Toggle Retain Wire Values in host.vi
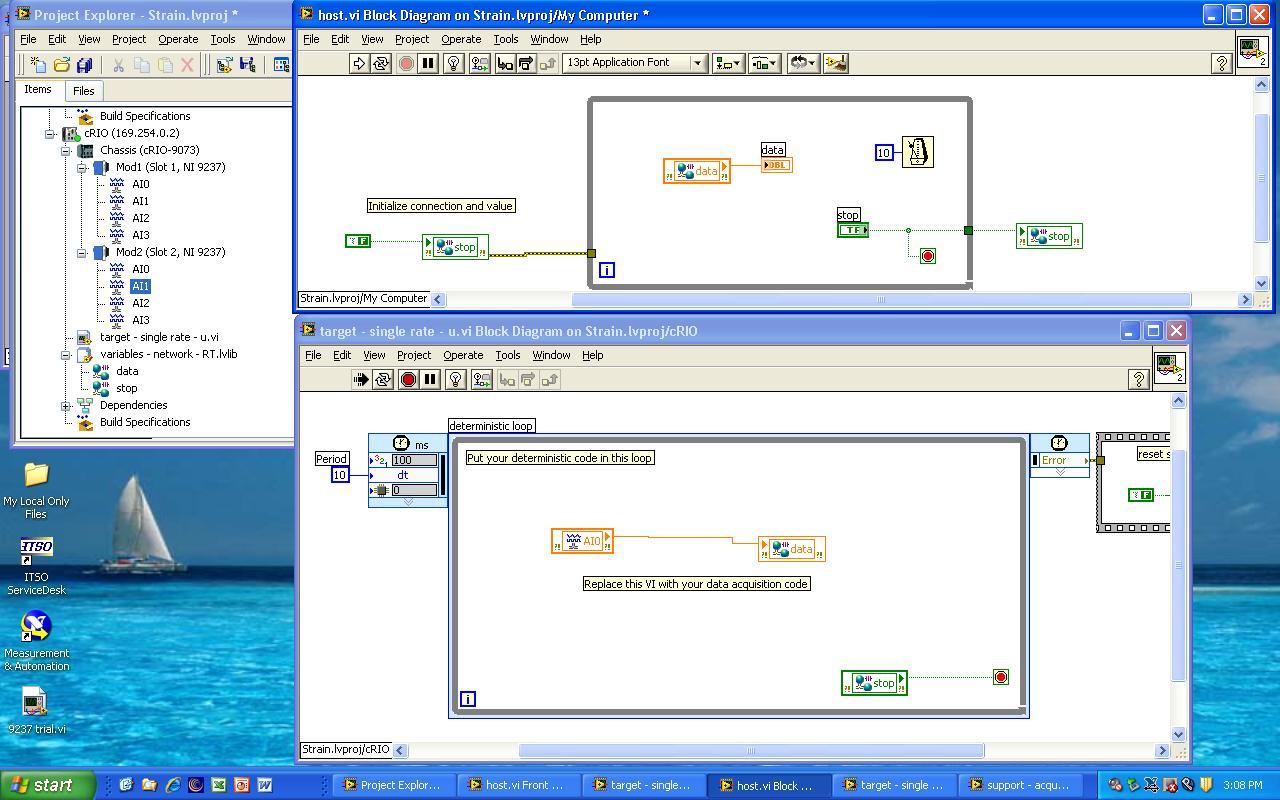 point(479,63)
